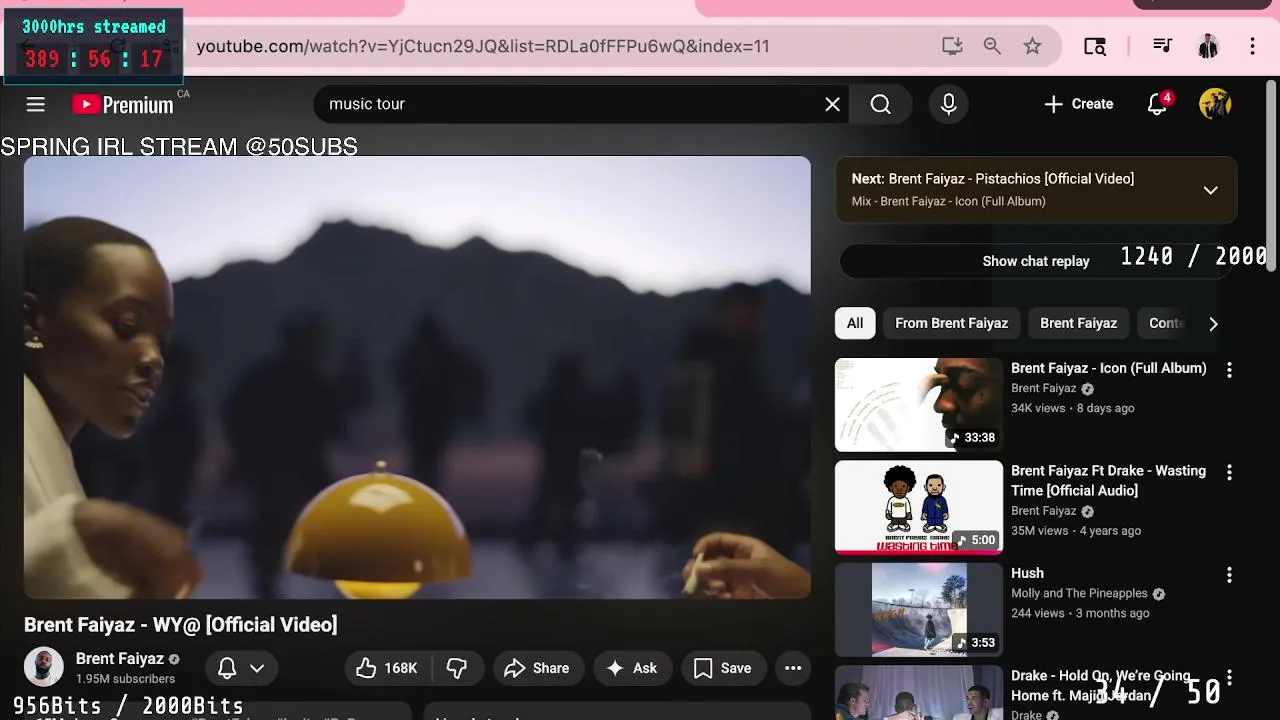The height and width of the screenshot is (720, 1280).
Task: Open options for the Hush video
Action: [1229, 575]
